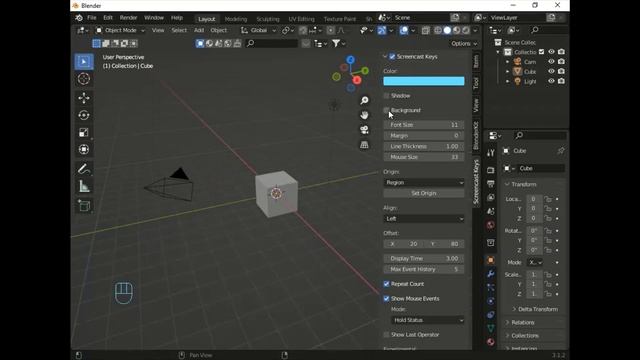
Task: Choose the Measure tool
Action: (x=84, y=187)
